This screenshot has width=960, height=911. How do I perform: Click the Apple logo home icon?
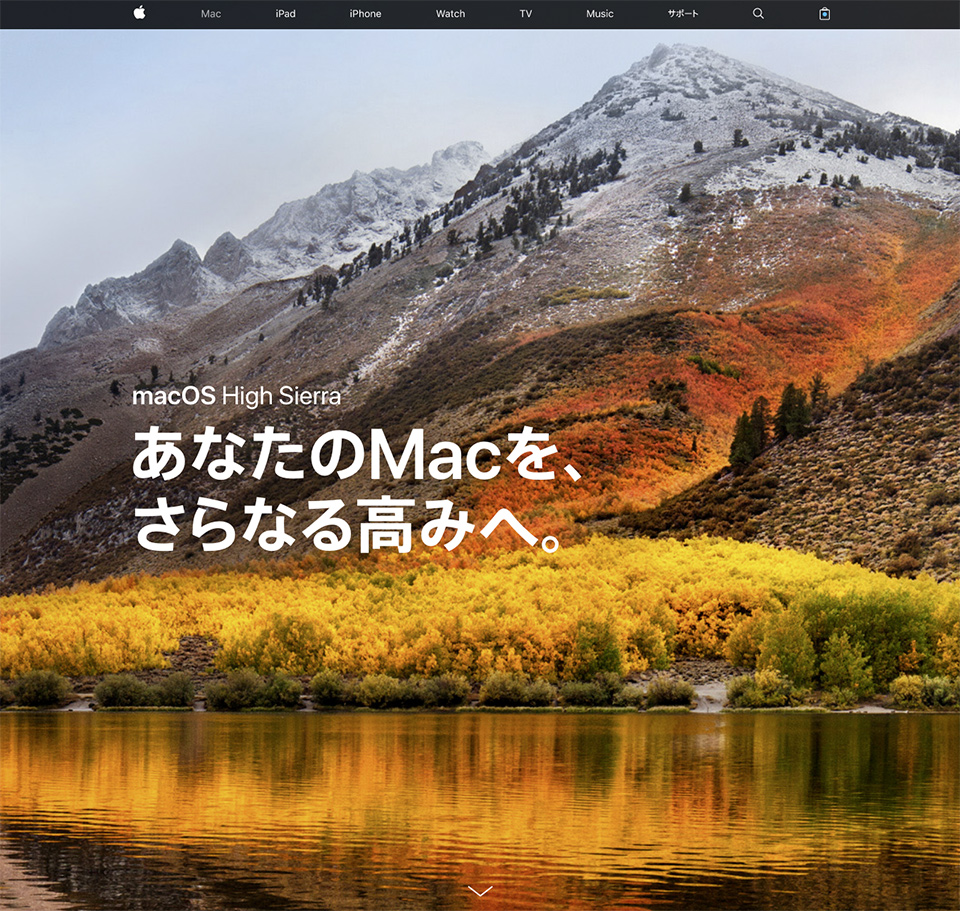(140, 13)
